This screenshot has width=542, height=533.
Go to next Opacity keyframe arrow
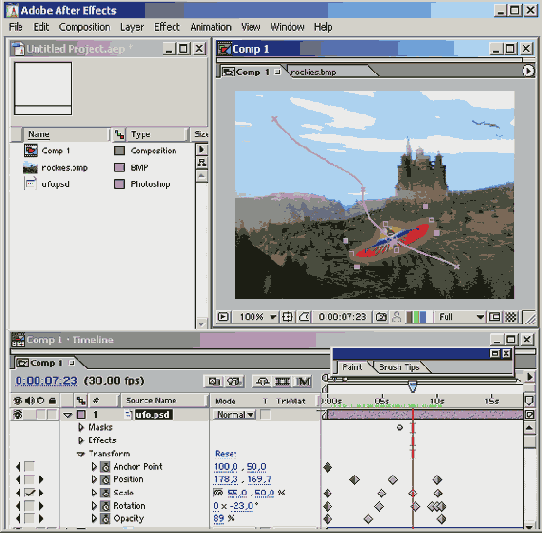point(41,518)
